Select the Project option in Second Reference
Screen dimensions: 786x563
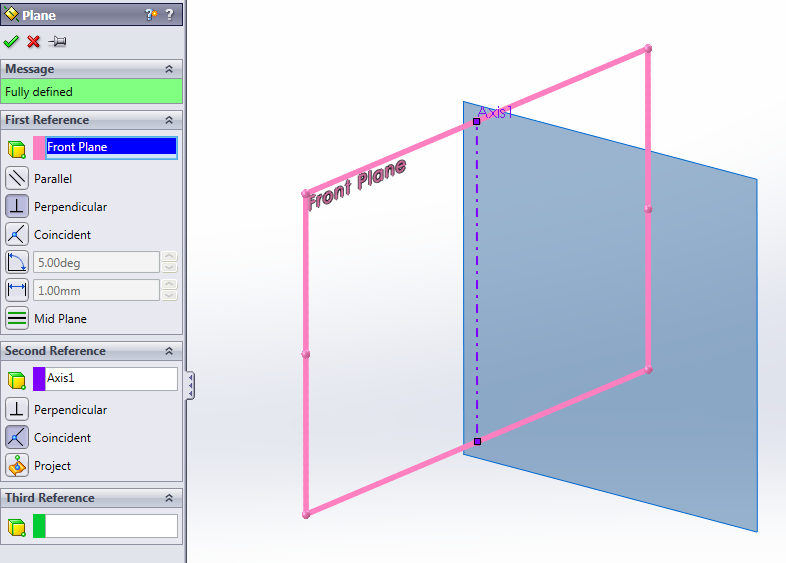coord(17,466)
